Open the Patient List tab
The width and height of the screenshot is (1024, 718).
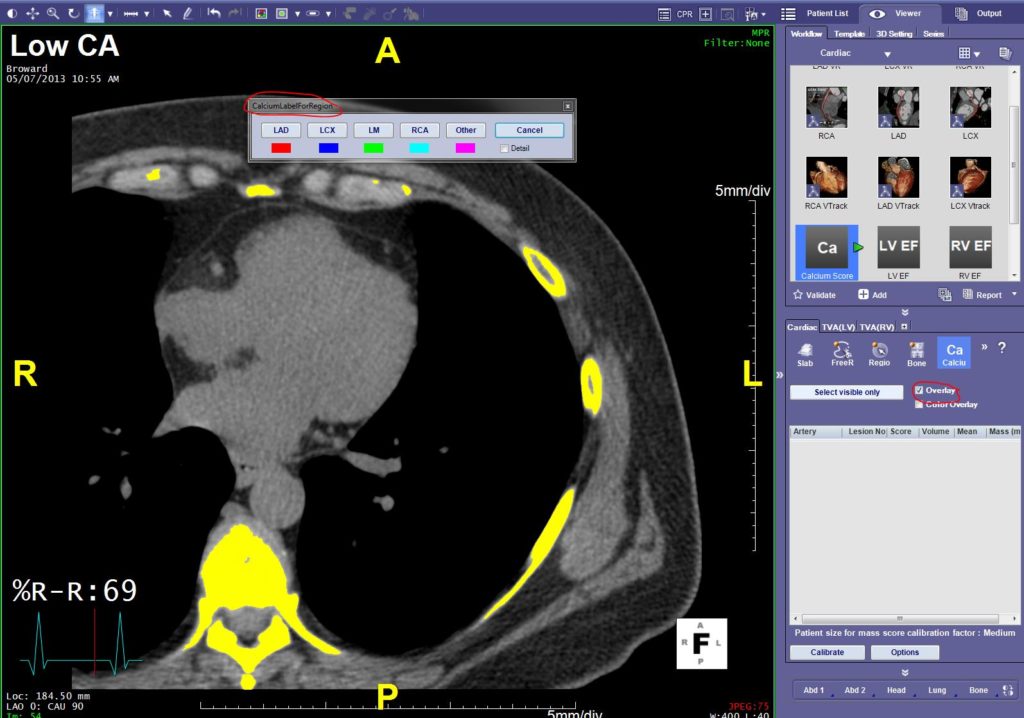tap(816, 13)
